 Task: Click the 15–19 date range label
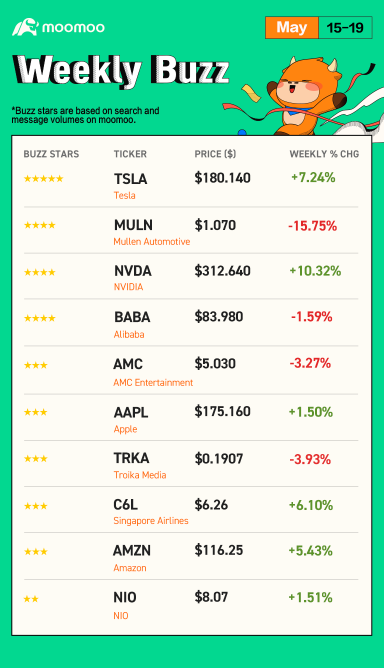pyautogui.click(x=345, y=28)
